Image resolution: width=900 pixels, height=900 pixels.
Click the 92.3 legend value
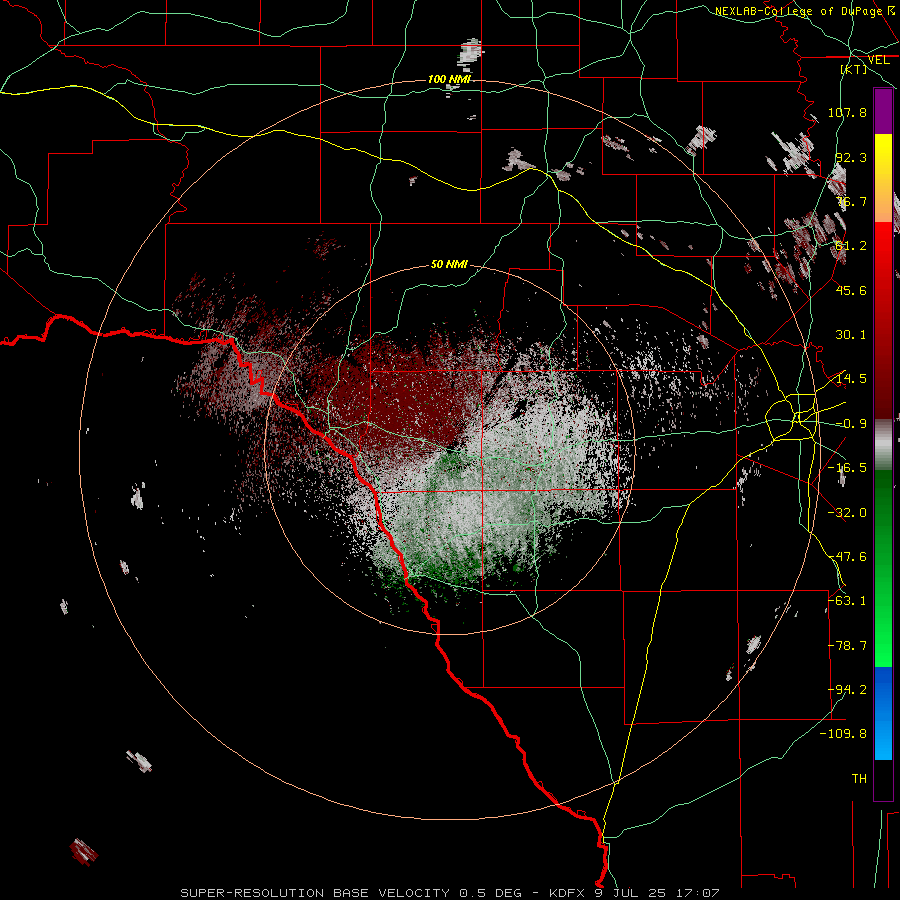(851, 157)
